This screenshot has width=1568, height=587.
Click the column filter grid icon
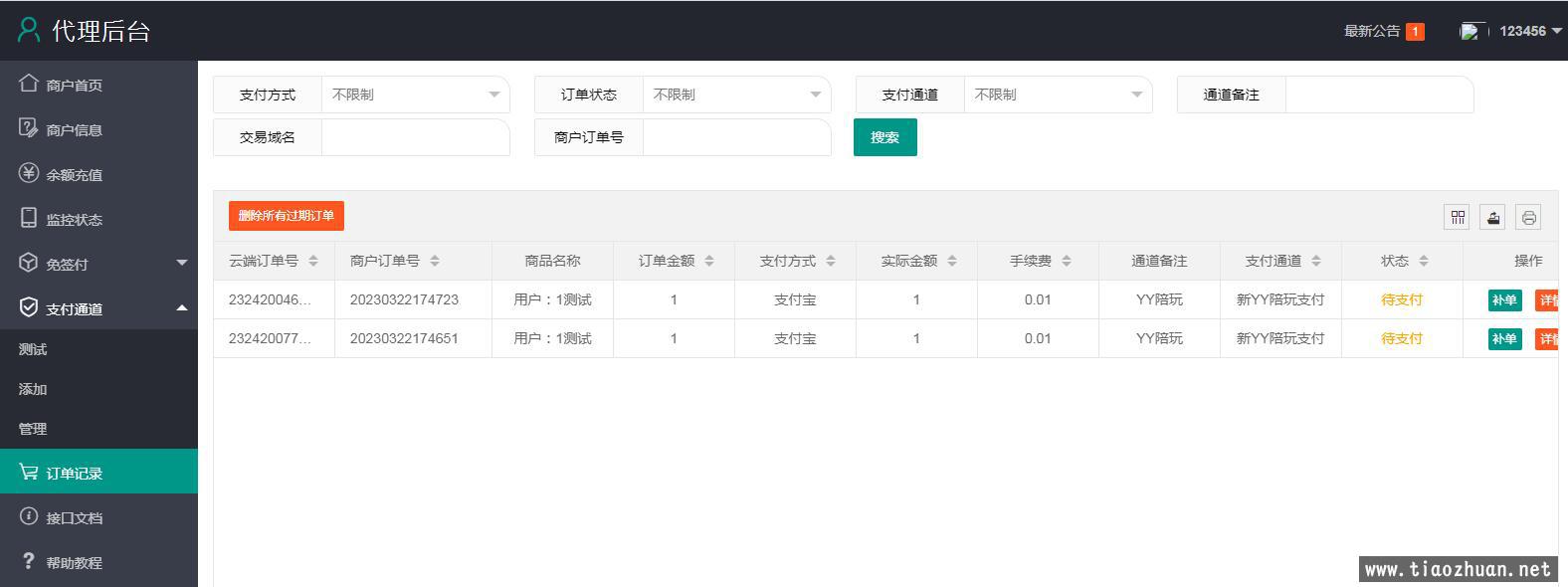[1458, 217]
